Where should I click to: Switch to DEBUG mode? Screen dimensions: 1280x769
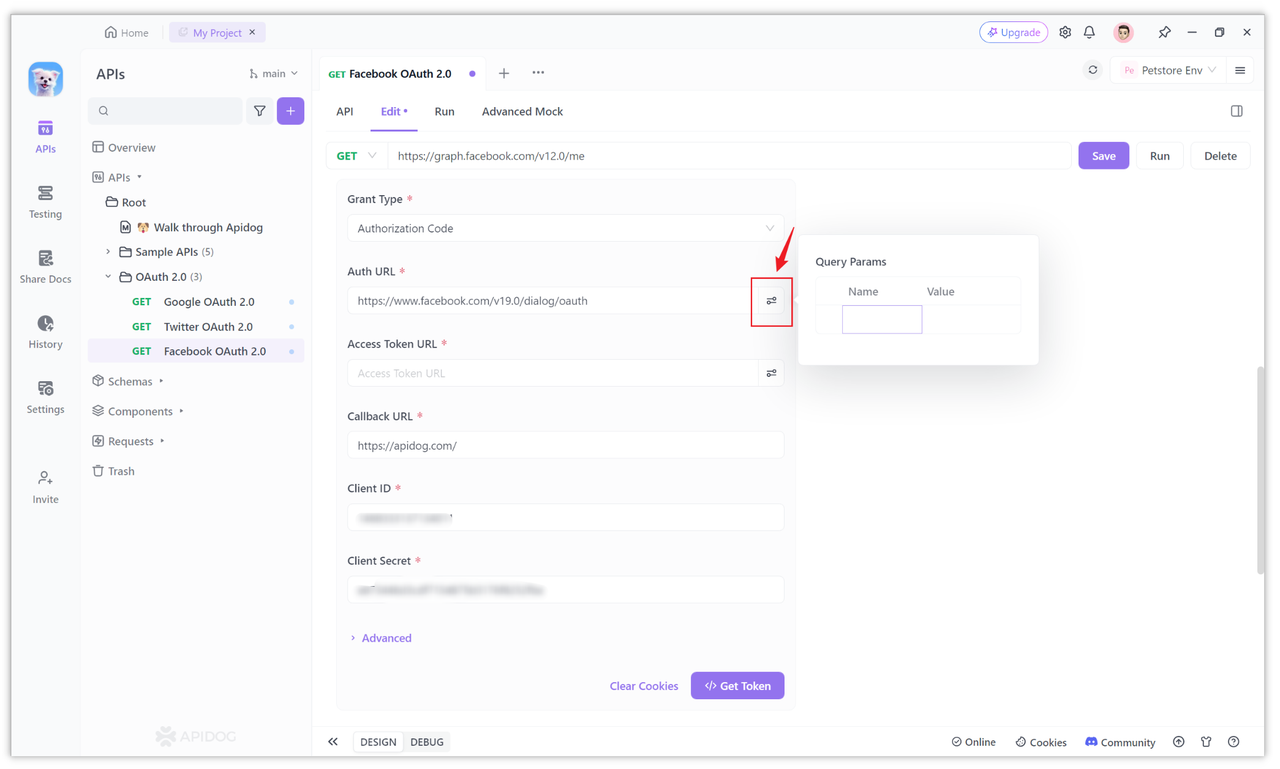(x=427, y=742)
